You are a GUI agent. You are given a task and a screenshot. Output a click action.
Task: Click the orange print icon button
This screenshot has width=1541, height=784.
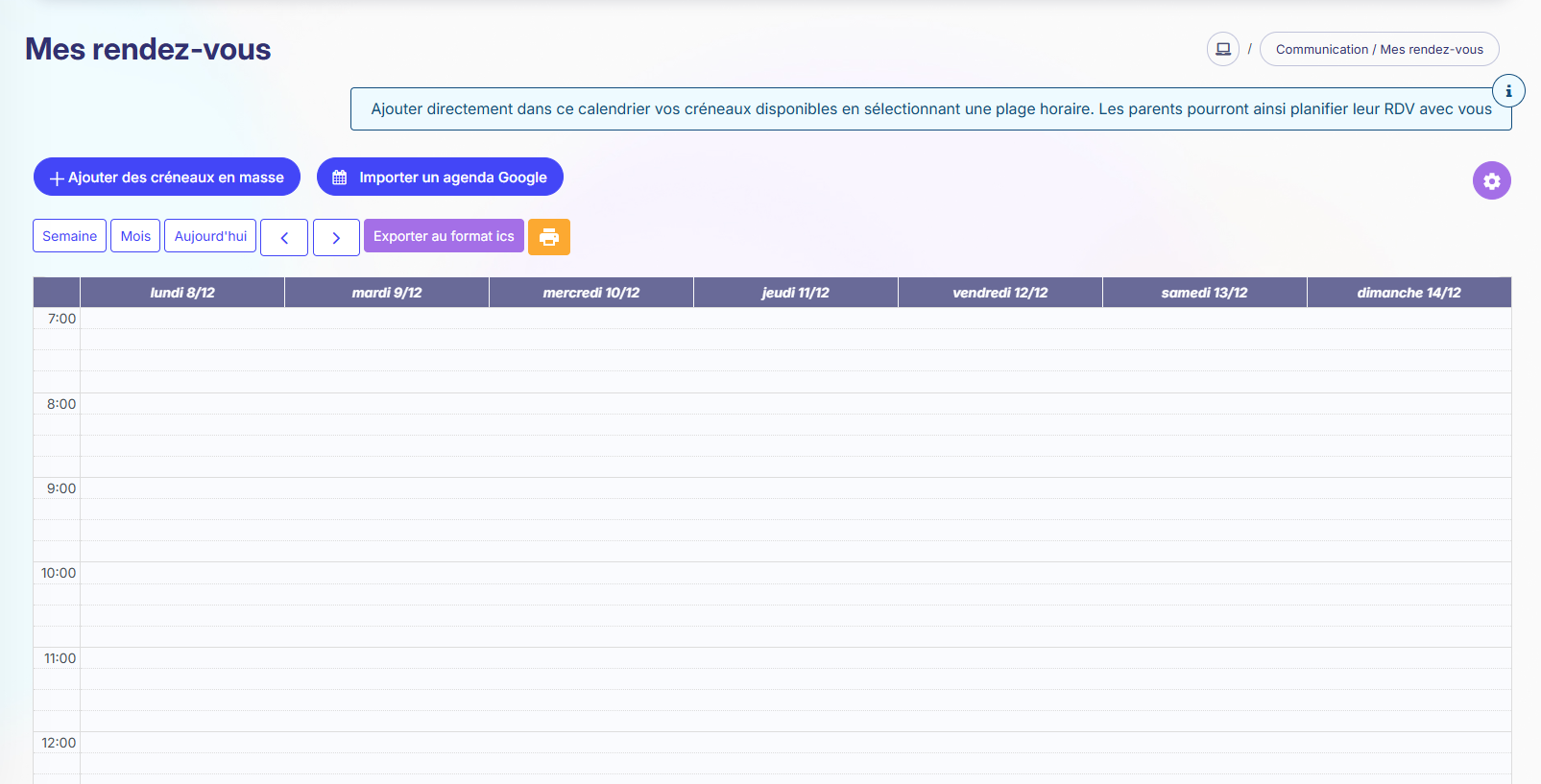point(549,237)
